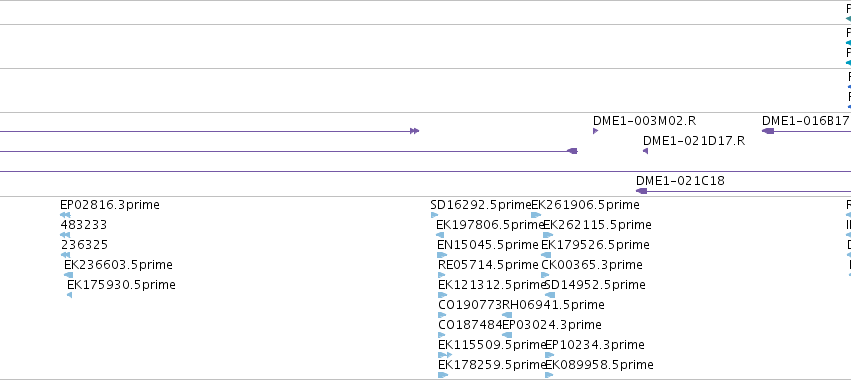Select the CK00365.3prime label

pyautogui.click(x=592, y=265)
